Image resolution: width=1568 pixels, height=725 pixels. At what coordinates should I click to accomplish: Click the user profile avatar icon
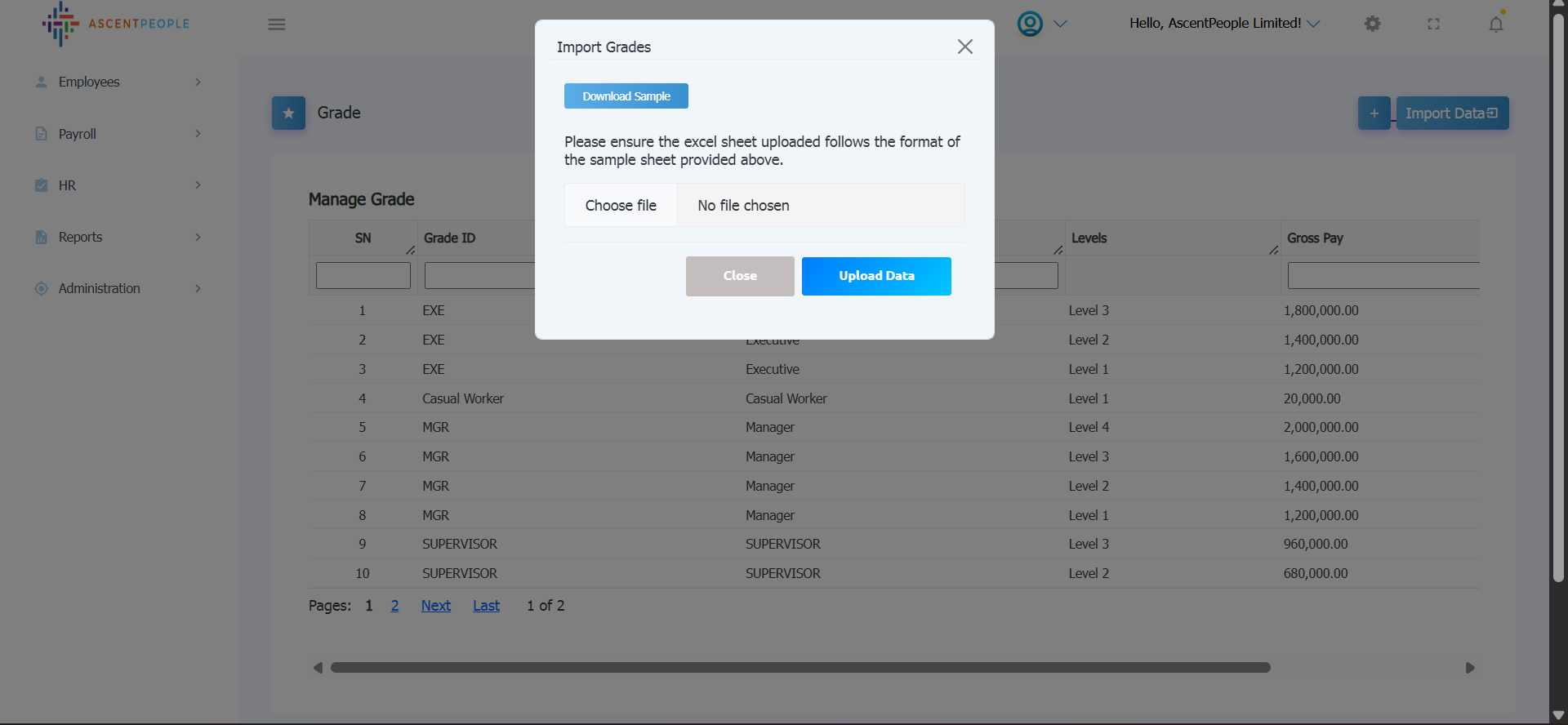1030,24
